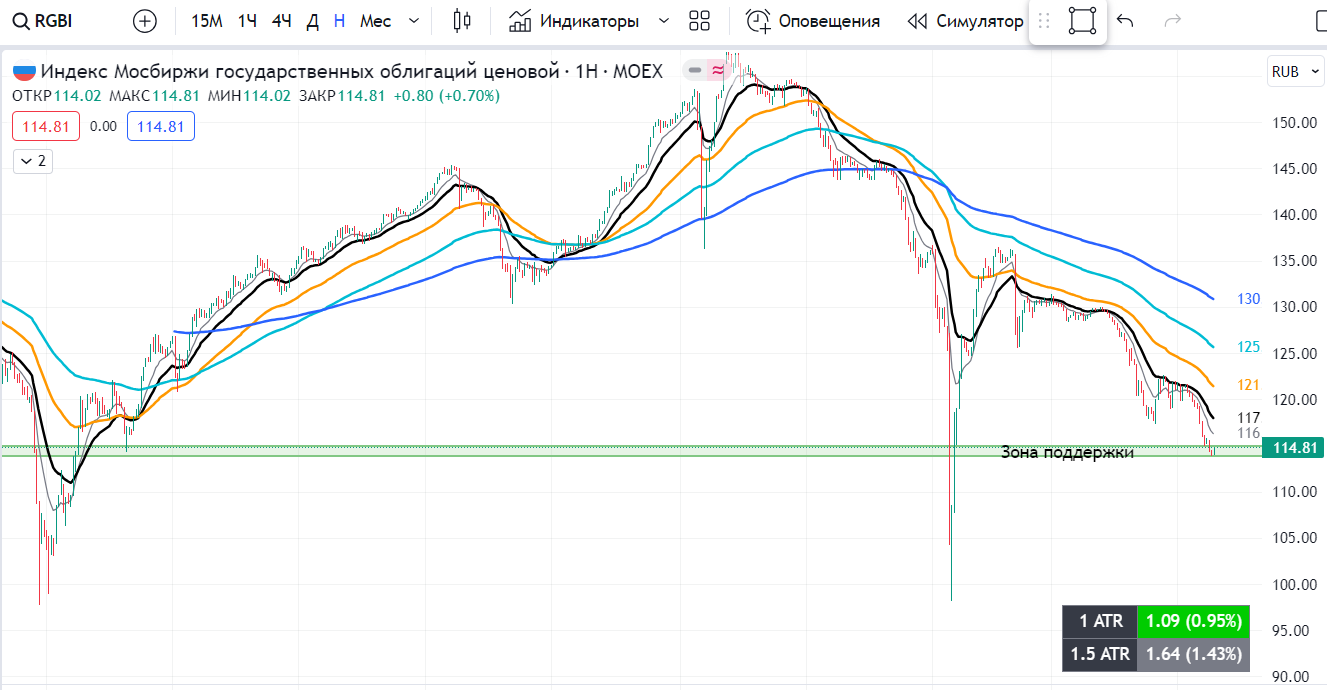Click the red 114.81 sell price box
This screenshot has height=690, width=1327.
tap(47, 127)
